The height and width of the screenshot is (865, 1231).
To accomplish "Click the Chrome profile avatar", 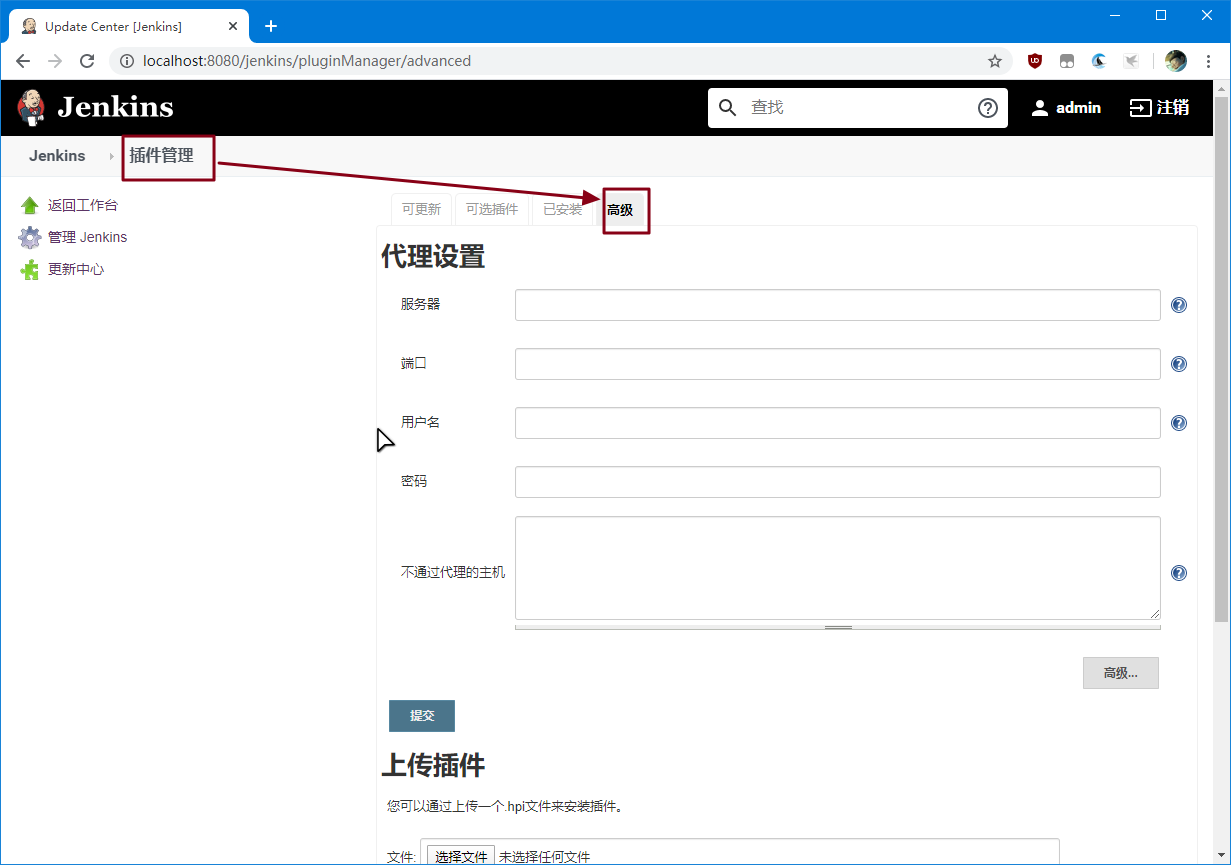I will pos(1176,61).
